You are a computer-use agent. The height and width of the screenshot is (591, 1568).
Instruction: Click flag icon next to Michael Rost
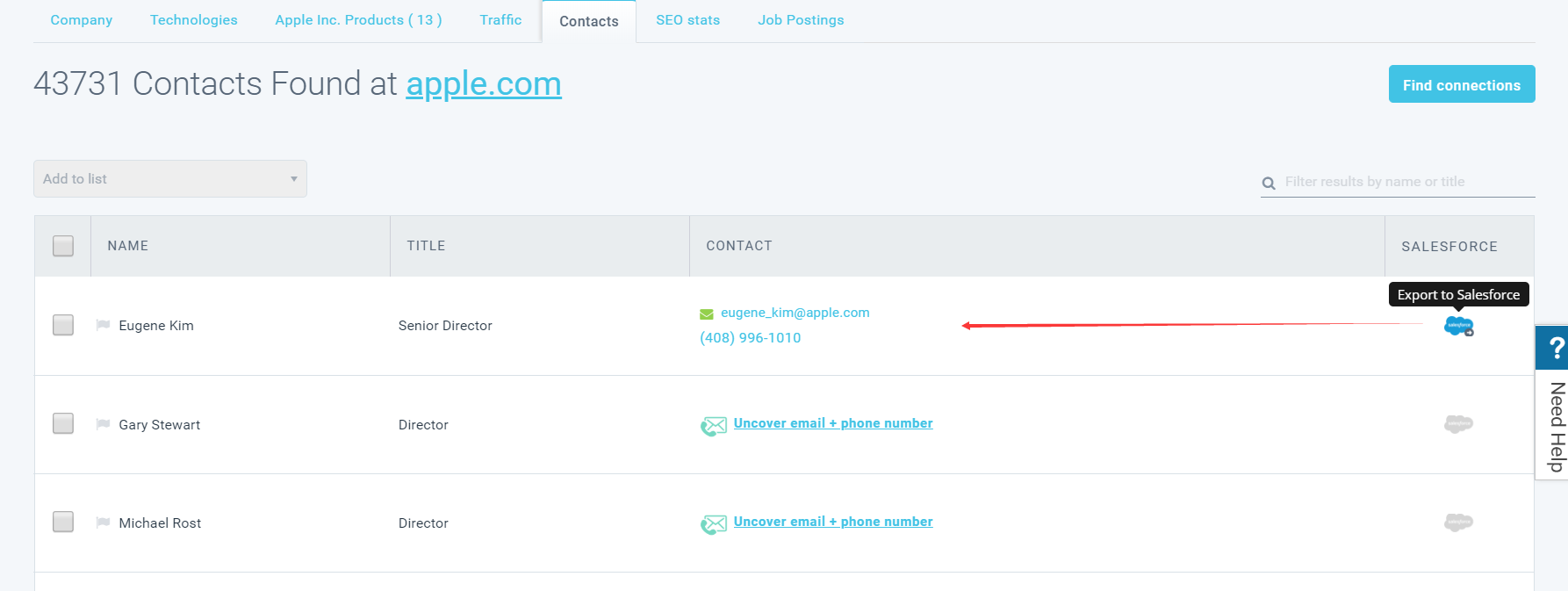[x=103, y=523]
